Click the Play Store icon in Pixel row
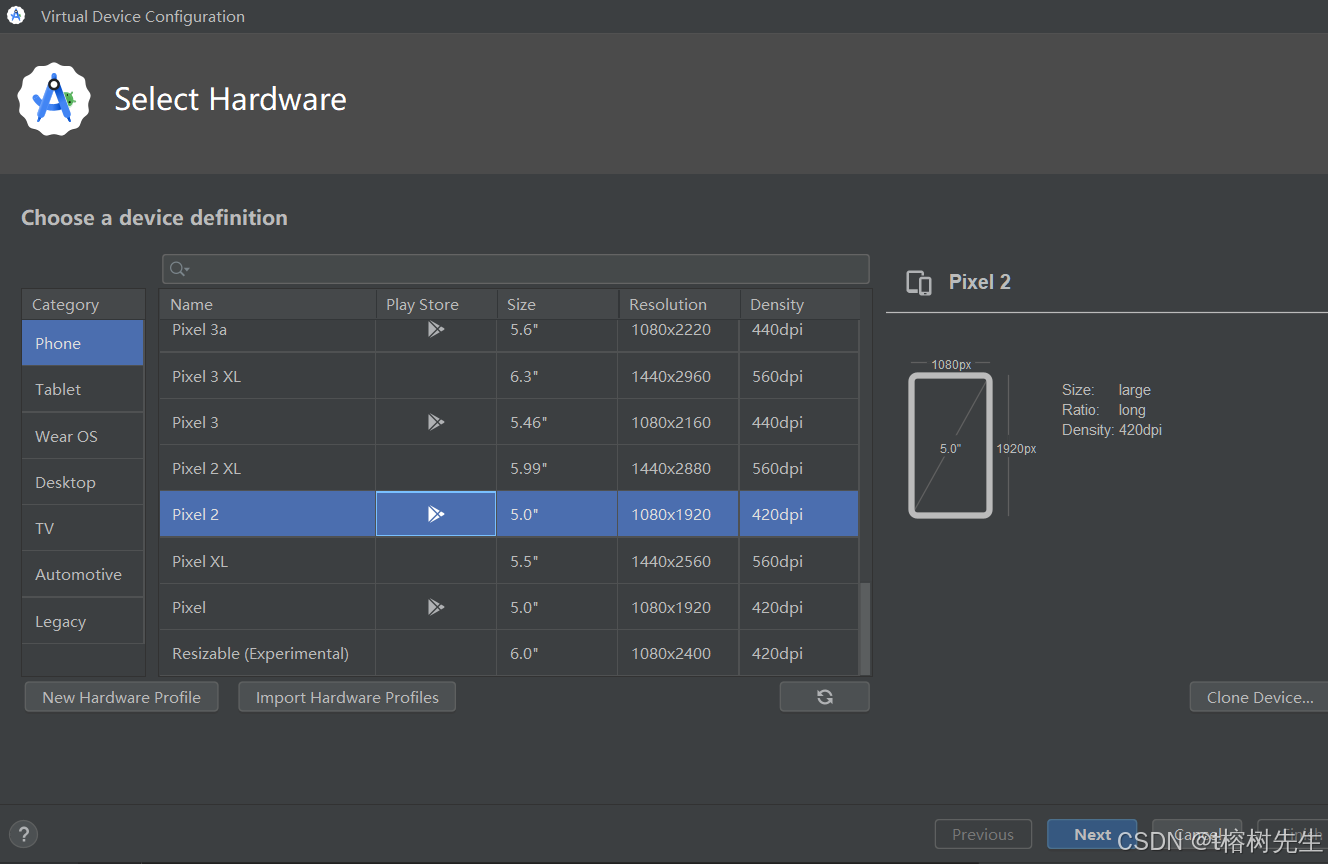 coord(436,607)
